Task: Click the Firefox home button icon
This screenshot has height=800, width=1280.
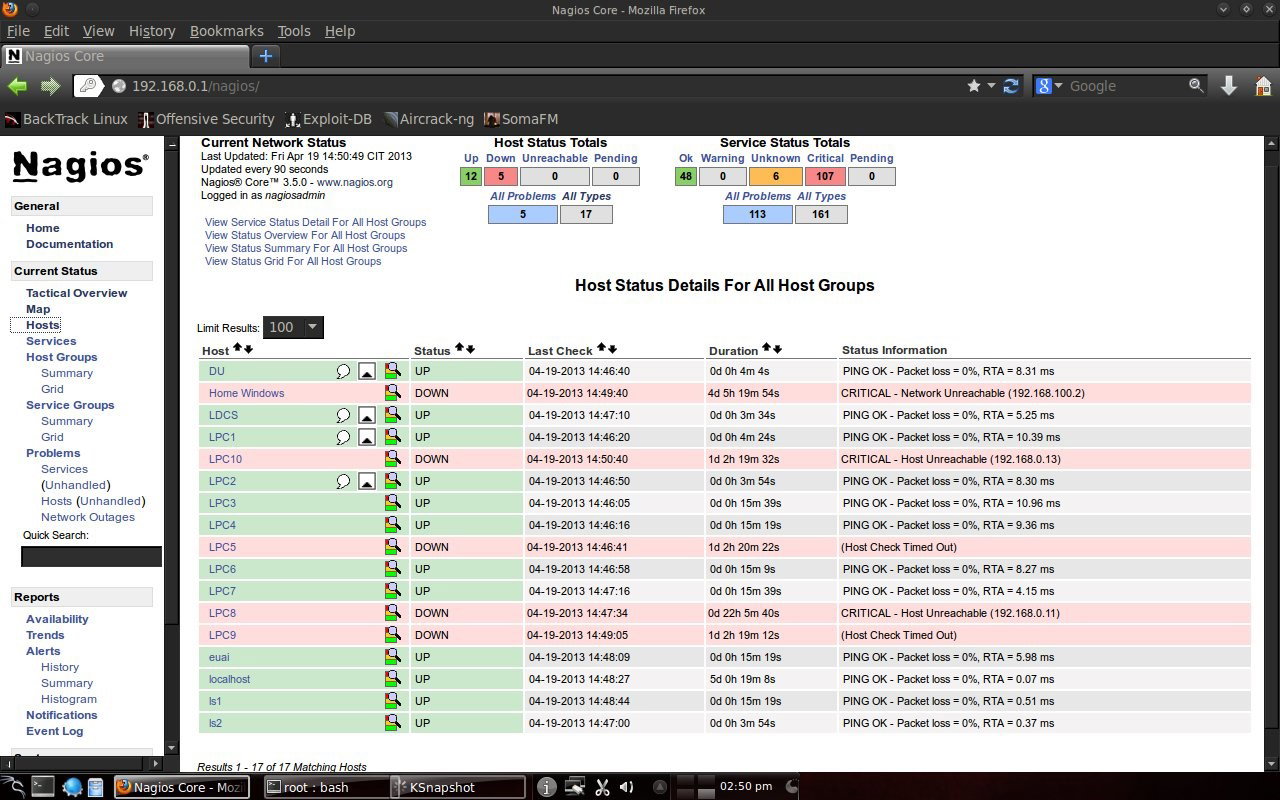Action: click(x=1262, y=86)
